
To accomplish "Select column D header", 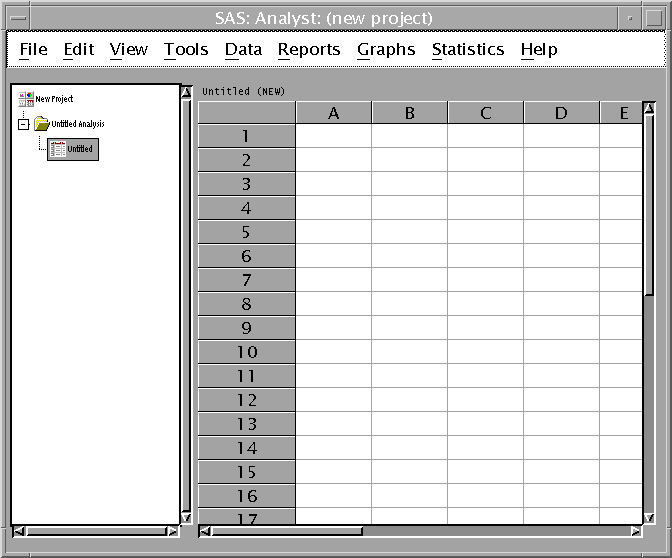I will pyautogui.click(x=561, y=113).
